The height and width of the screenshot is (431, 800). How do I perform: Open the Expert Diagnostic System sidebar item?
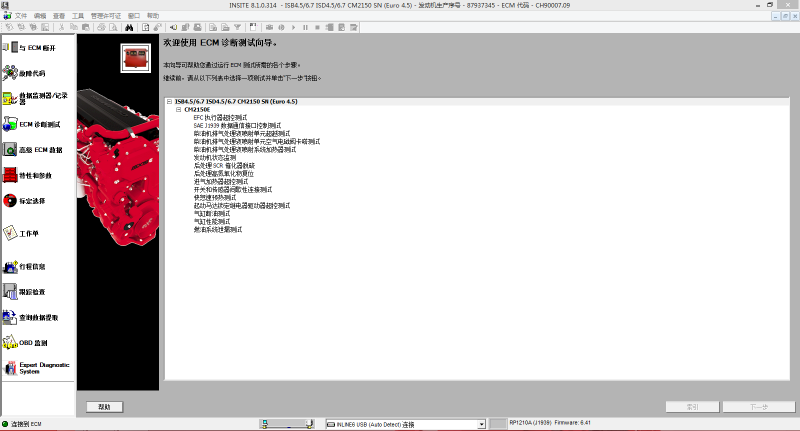point(36,368)
